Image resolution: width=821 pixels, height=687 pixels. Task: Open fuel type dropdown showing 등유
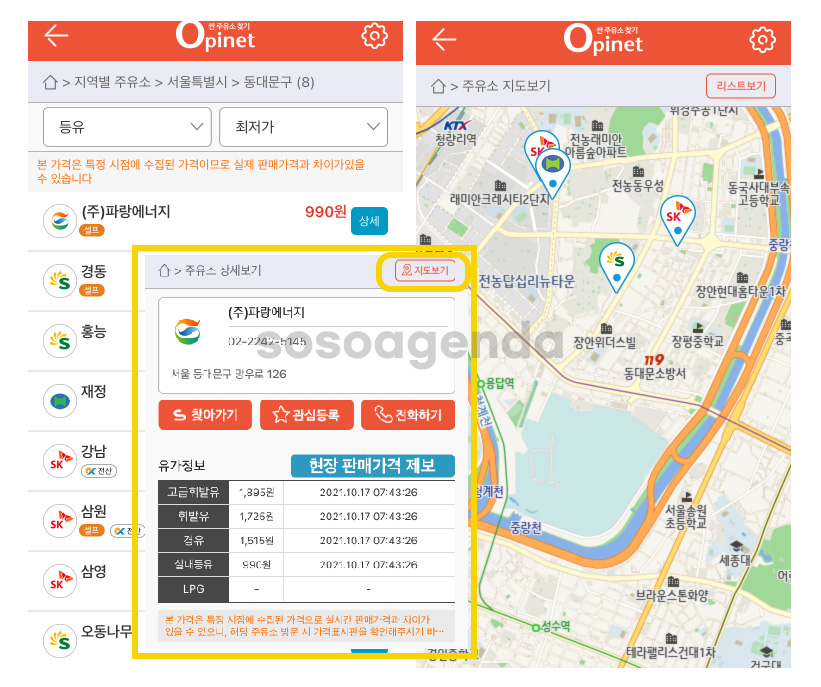click(x=127, y=127)
